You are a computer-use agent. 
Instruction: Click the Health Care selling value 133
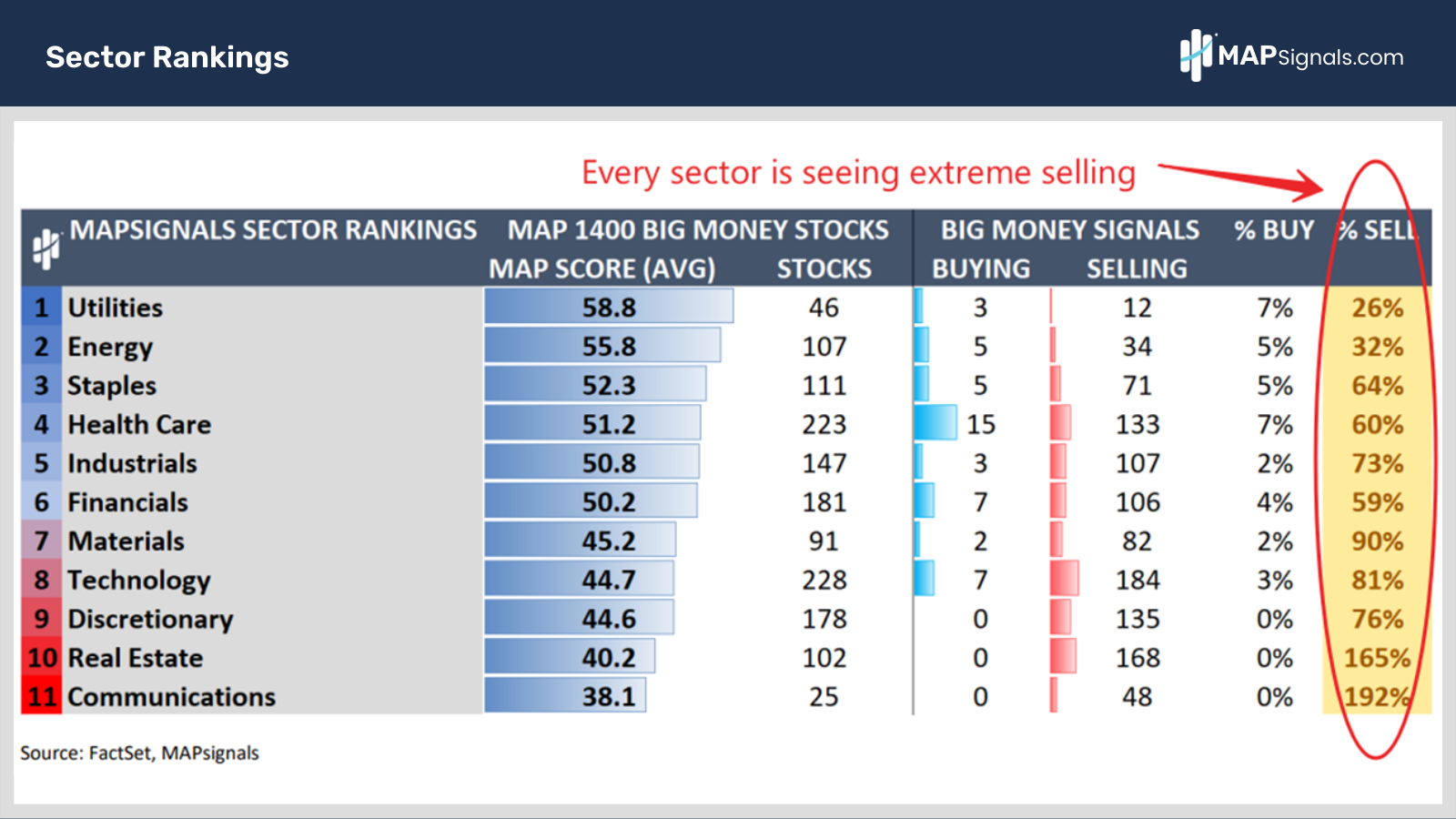[1137, 425]
